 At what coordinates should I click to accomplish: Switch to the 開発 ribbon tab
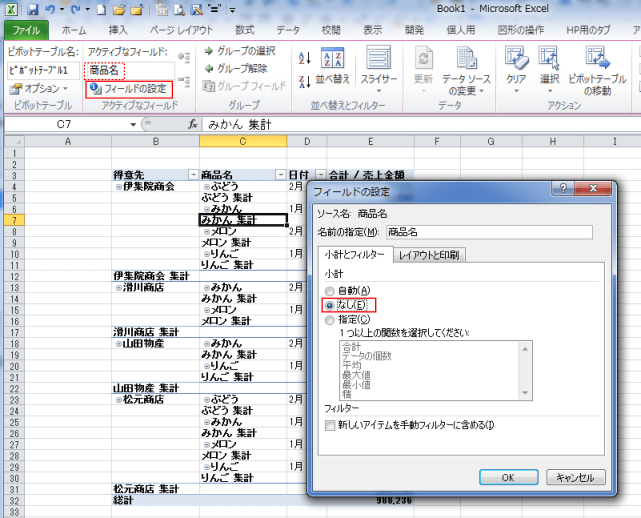414,30
